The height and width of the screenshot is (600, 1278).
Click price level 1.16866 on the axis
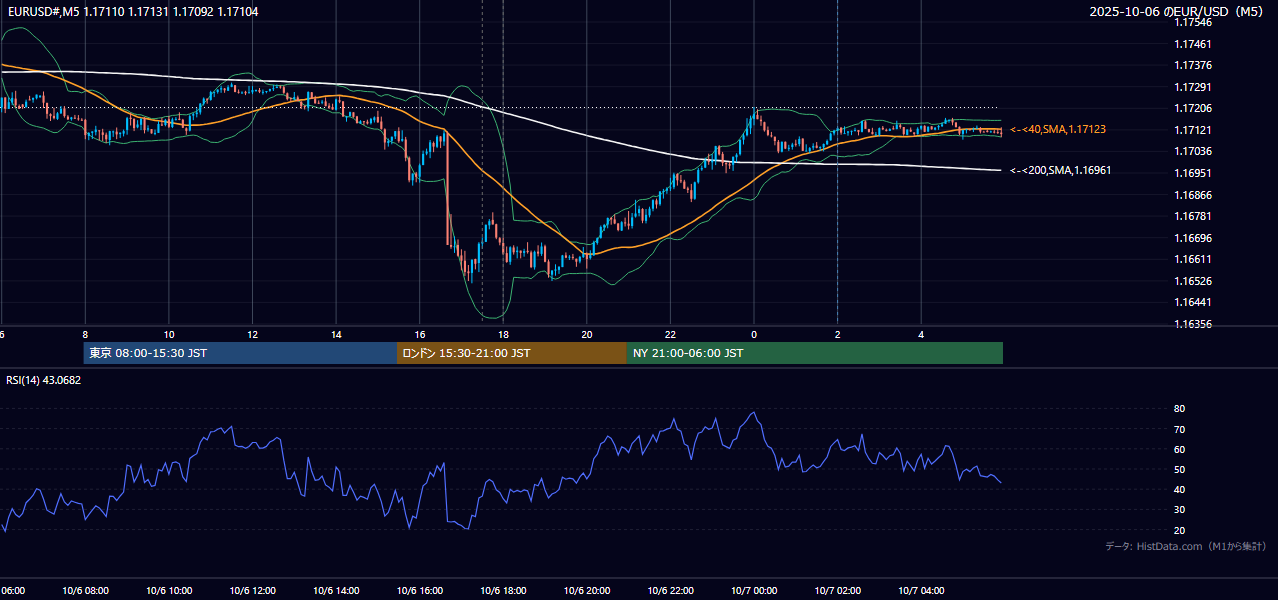pos(1193,195)
